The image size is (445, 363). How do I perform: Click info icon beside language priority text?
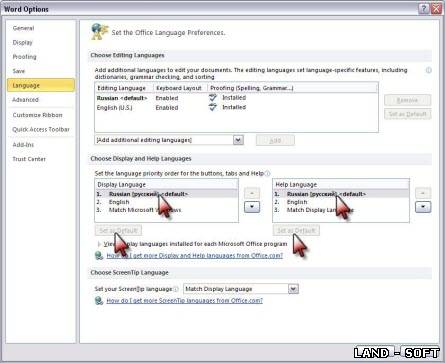pos(267,173)
